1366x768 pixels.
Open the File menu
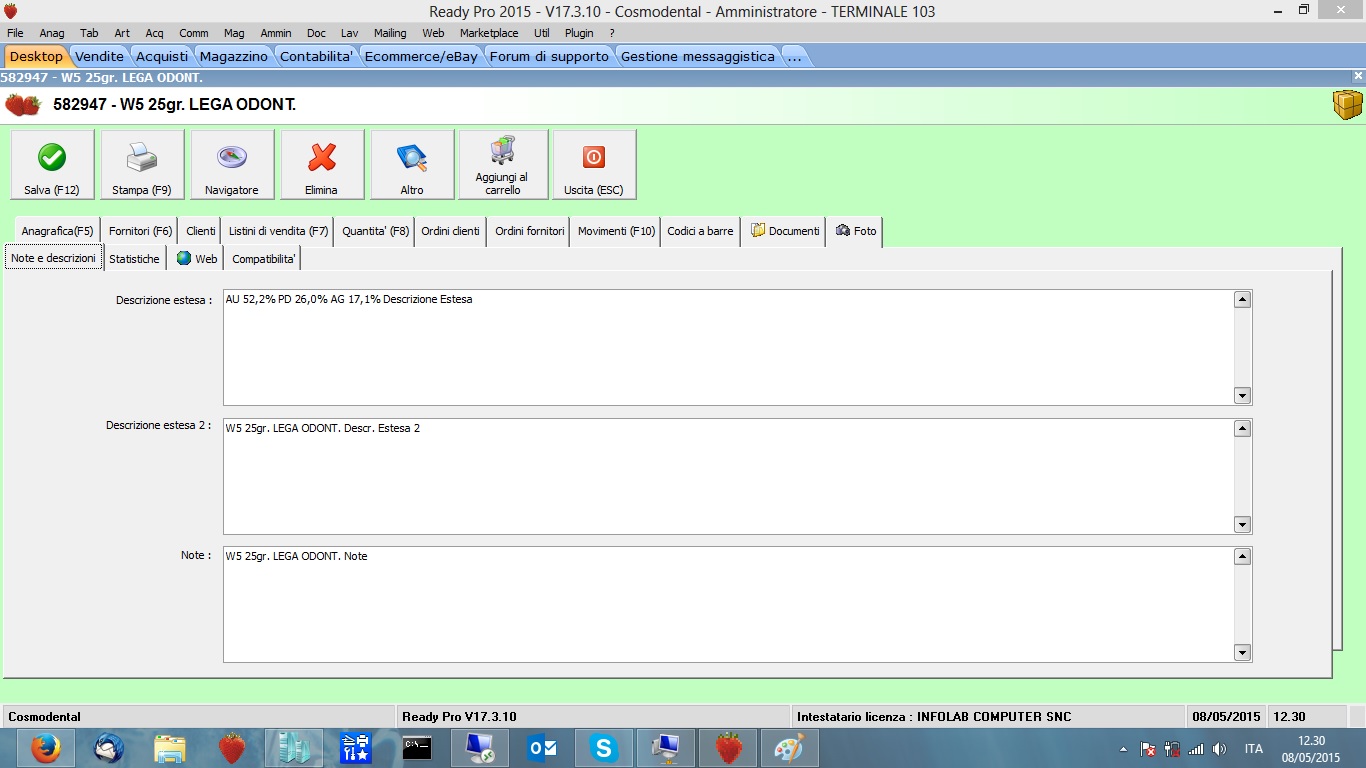[15, 33]
